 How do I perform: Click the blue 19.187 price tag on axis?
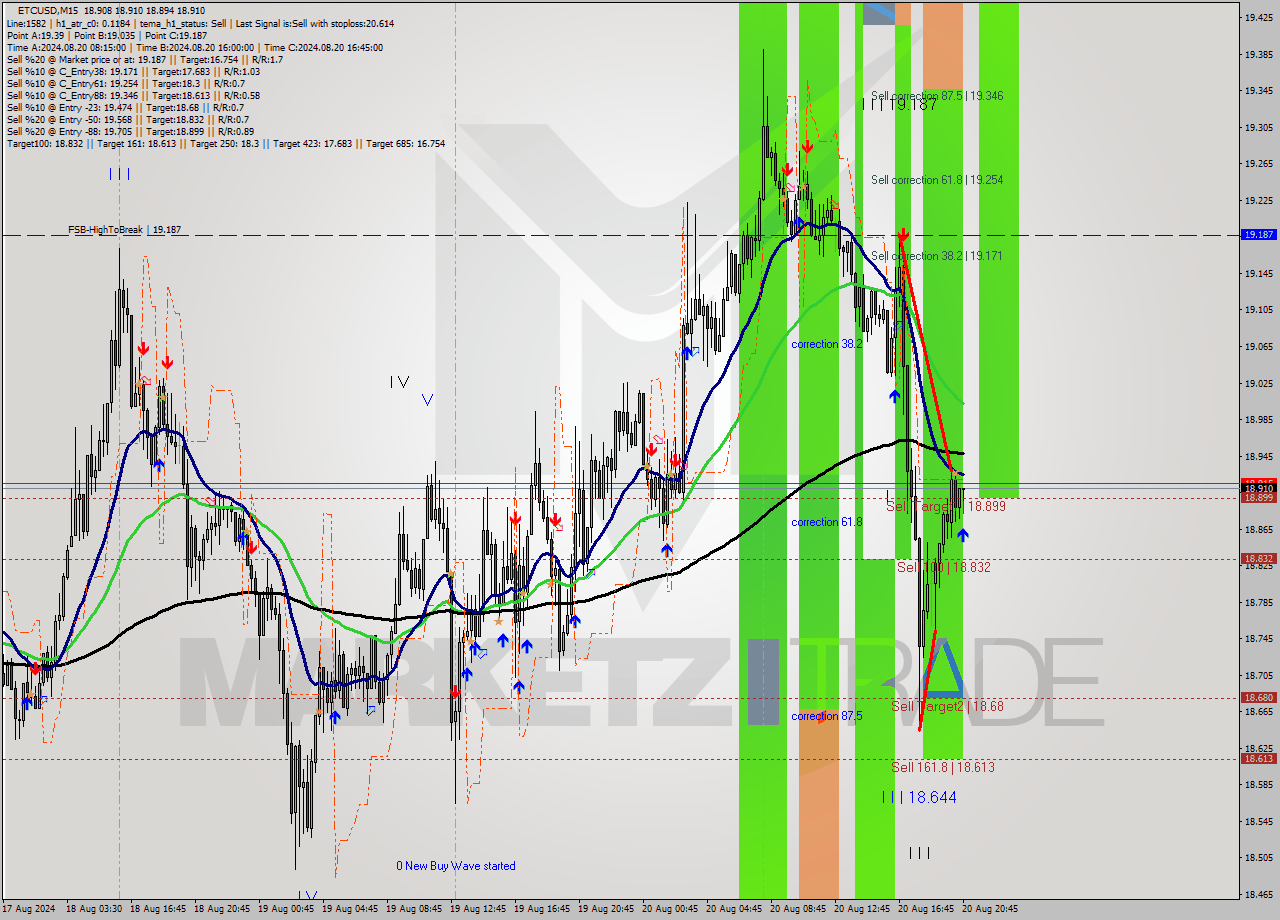tap(1258, 234)
